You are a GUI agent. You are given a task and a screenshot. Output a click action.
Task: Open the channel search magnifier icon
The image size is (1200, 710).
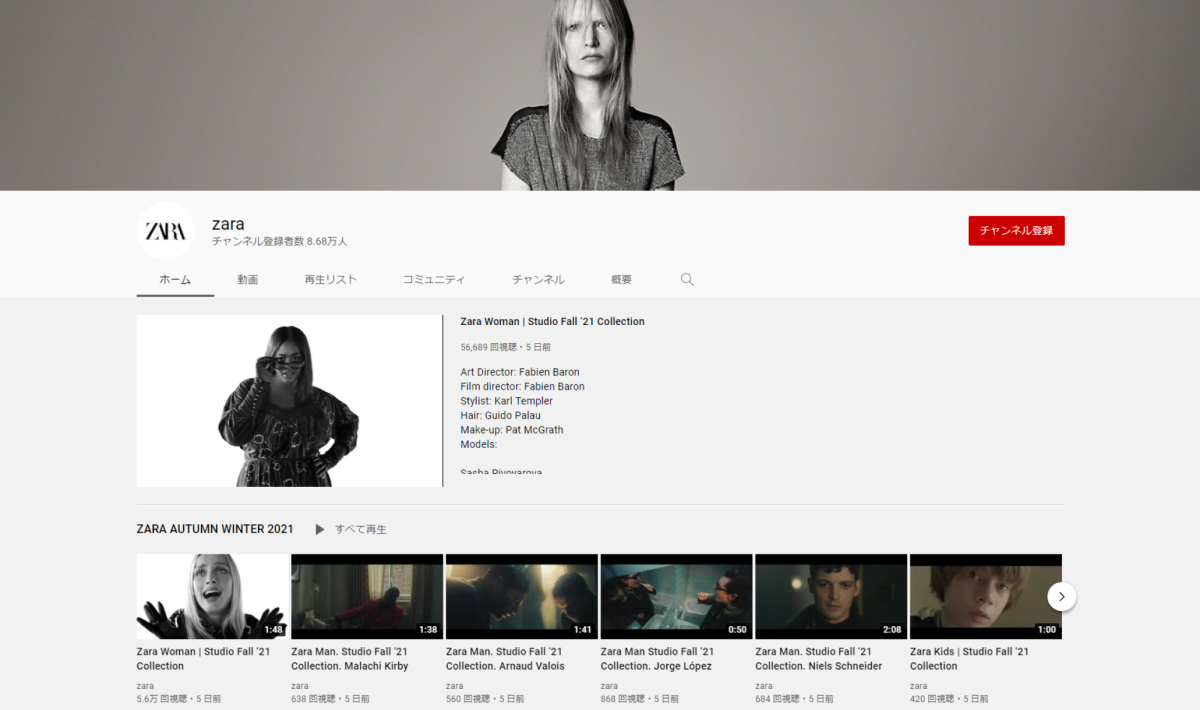(x=687, y=280)
